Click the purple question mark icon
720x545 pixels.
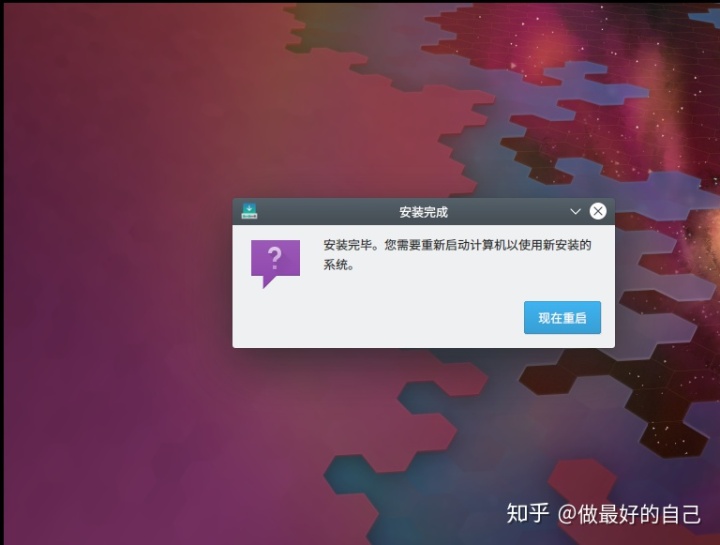(x=275, y=264)
